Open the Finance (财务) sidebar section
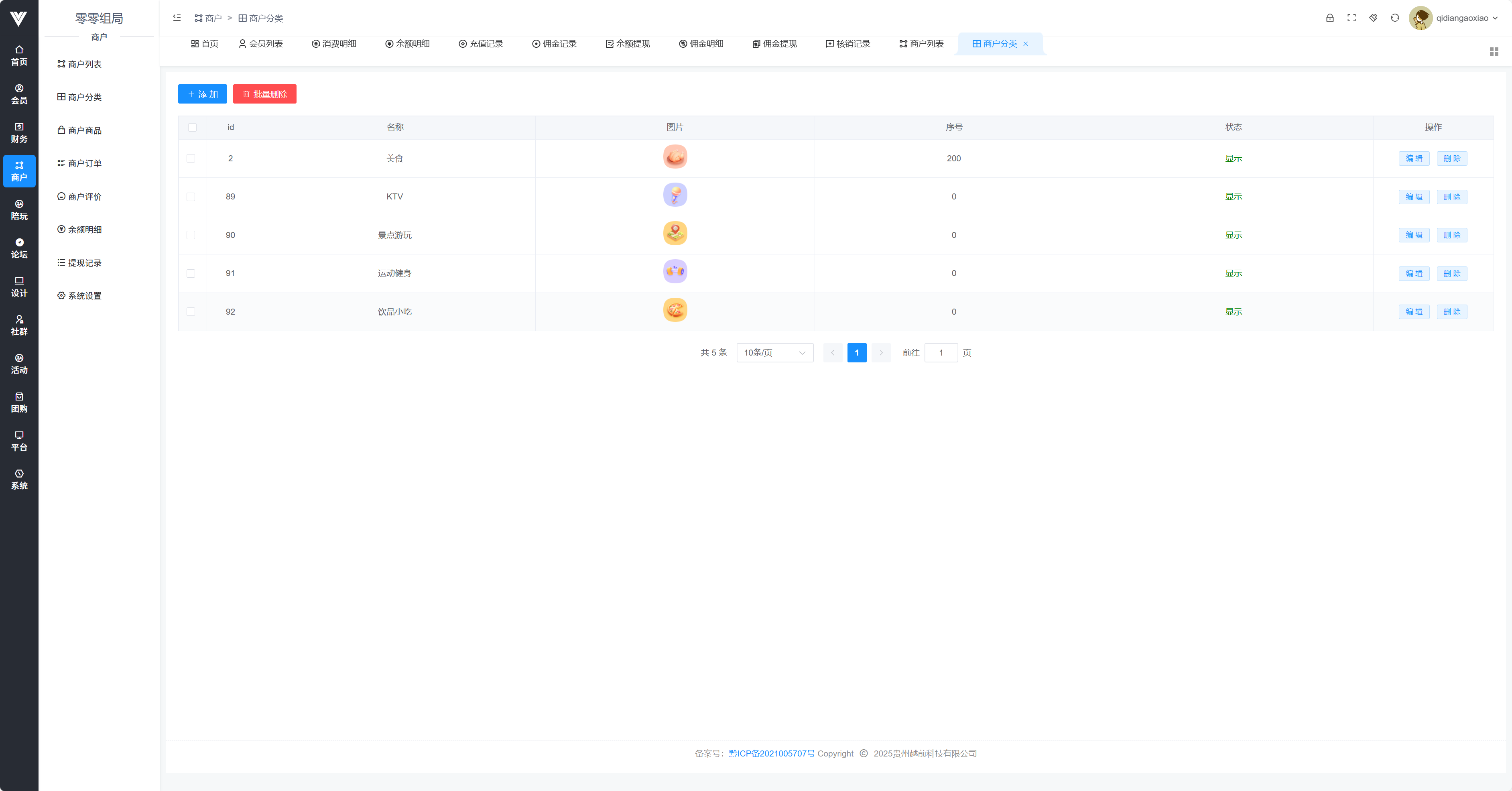The image size is (1512, 791). [x=19, y=133]
